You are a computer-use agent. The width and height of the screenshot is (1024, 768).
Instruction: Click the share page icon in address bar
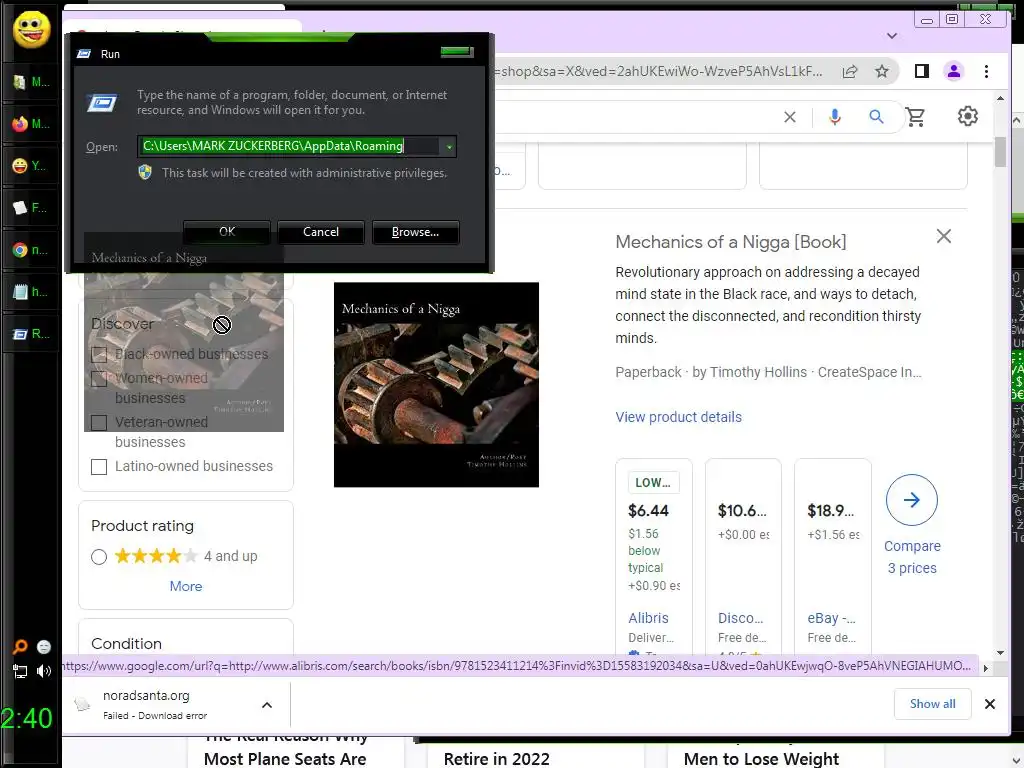click(x=850, y=71)
